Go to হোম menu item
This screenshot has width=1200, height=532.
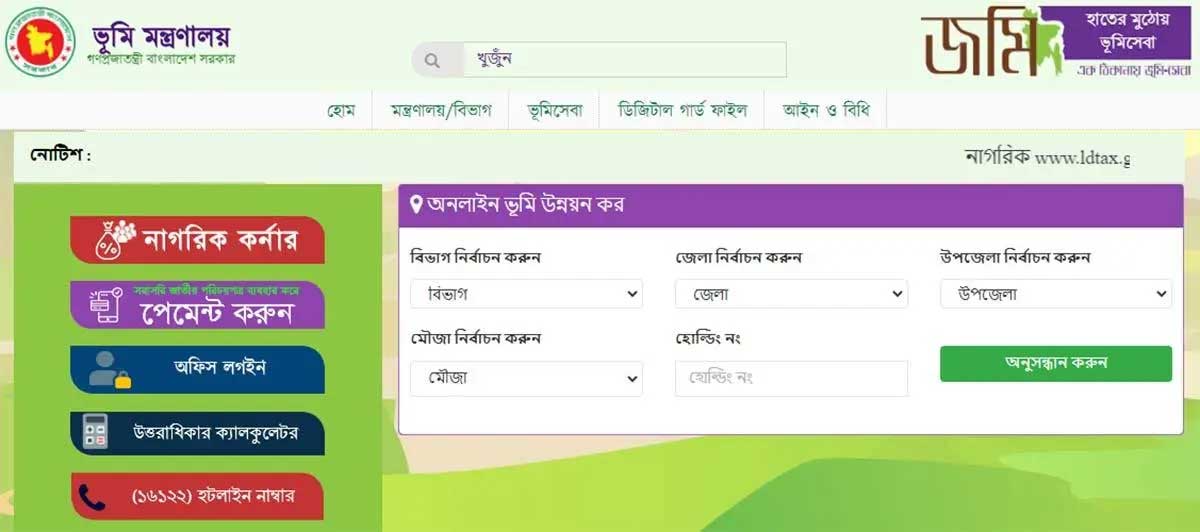click(x=341, y=110)
